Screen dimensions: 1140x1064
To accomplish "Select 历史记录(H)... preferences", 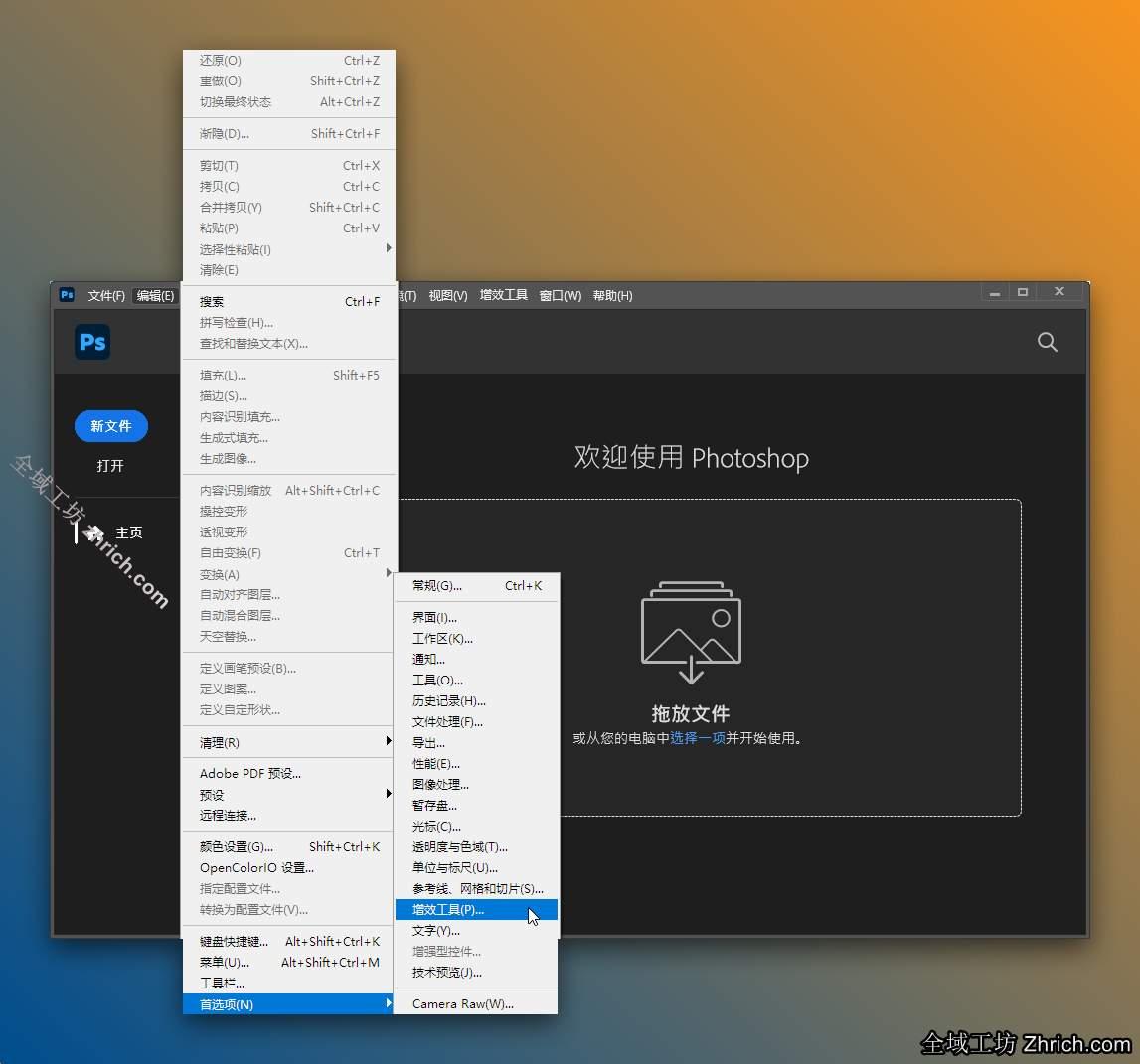I will (x=476, y=701).
